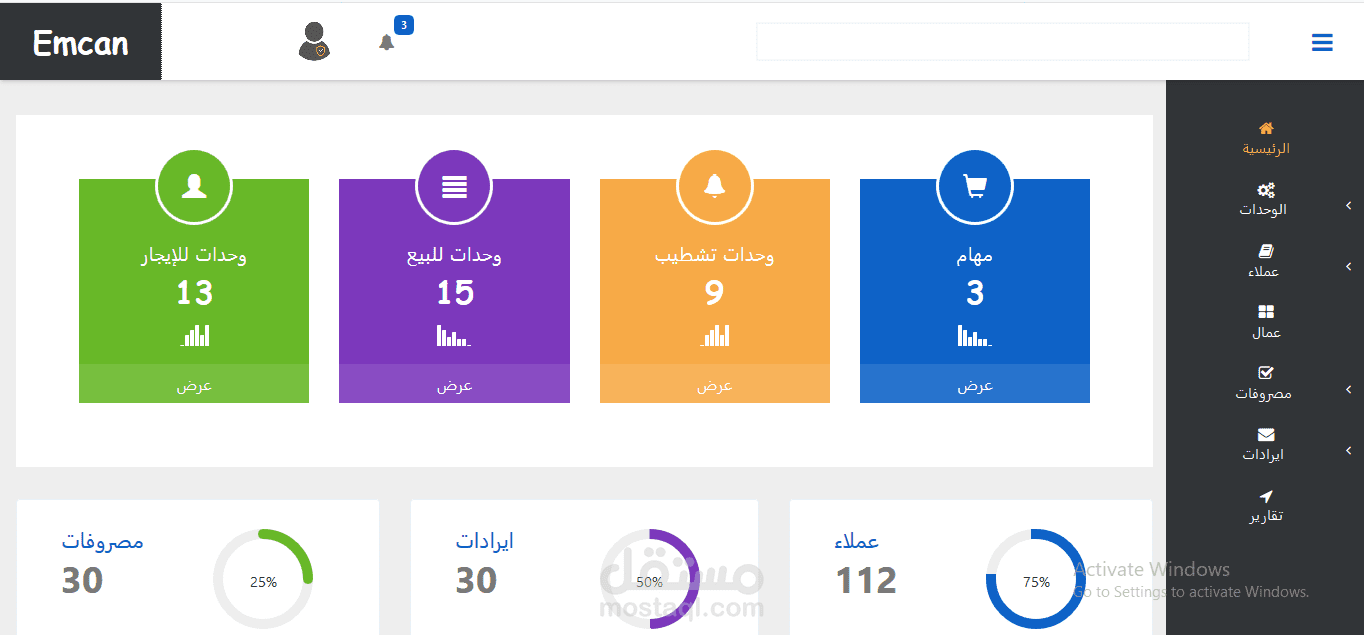The image size is (1364, 635).
Task: Toggle the sidebar with the hamburger menu
Action: [1322, 42]
